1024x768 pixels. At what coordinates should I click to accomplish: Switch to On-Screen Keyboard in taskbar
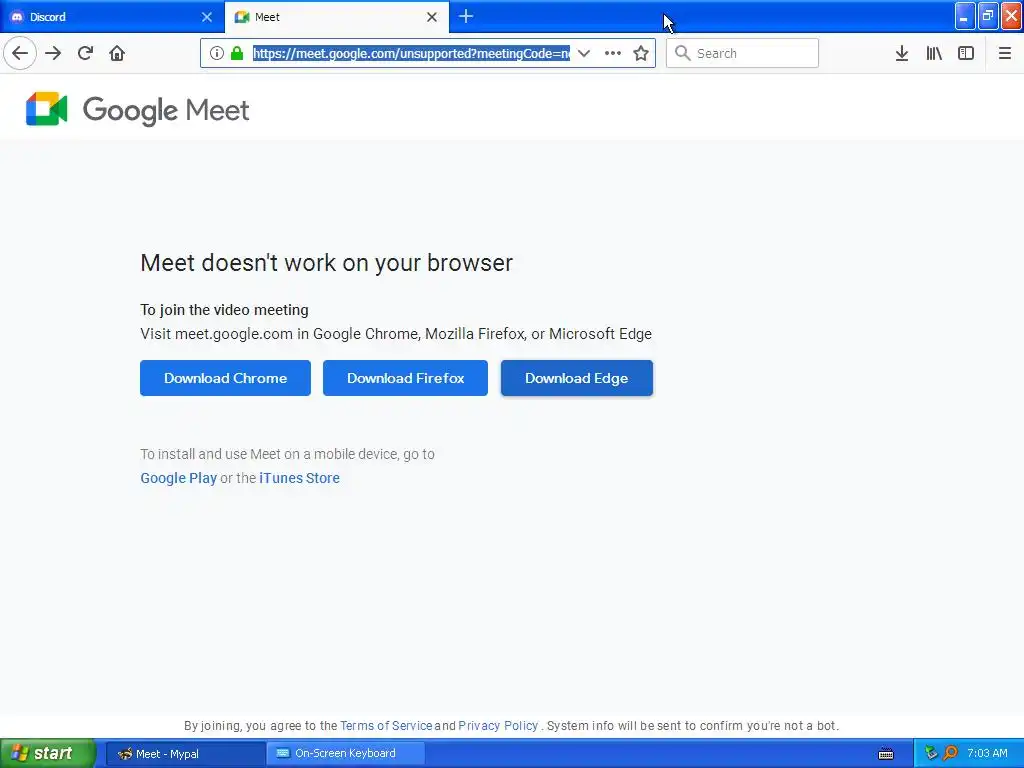(x=345, y=754)
